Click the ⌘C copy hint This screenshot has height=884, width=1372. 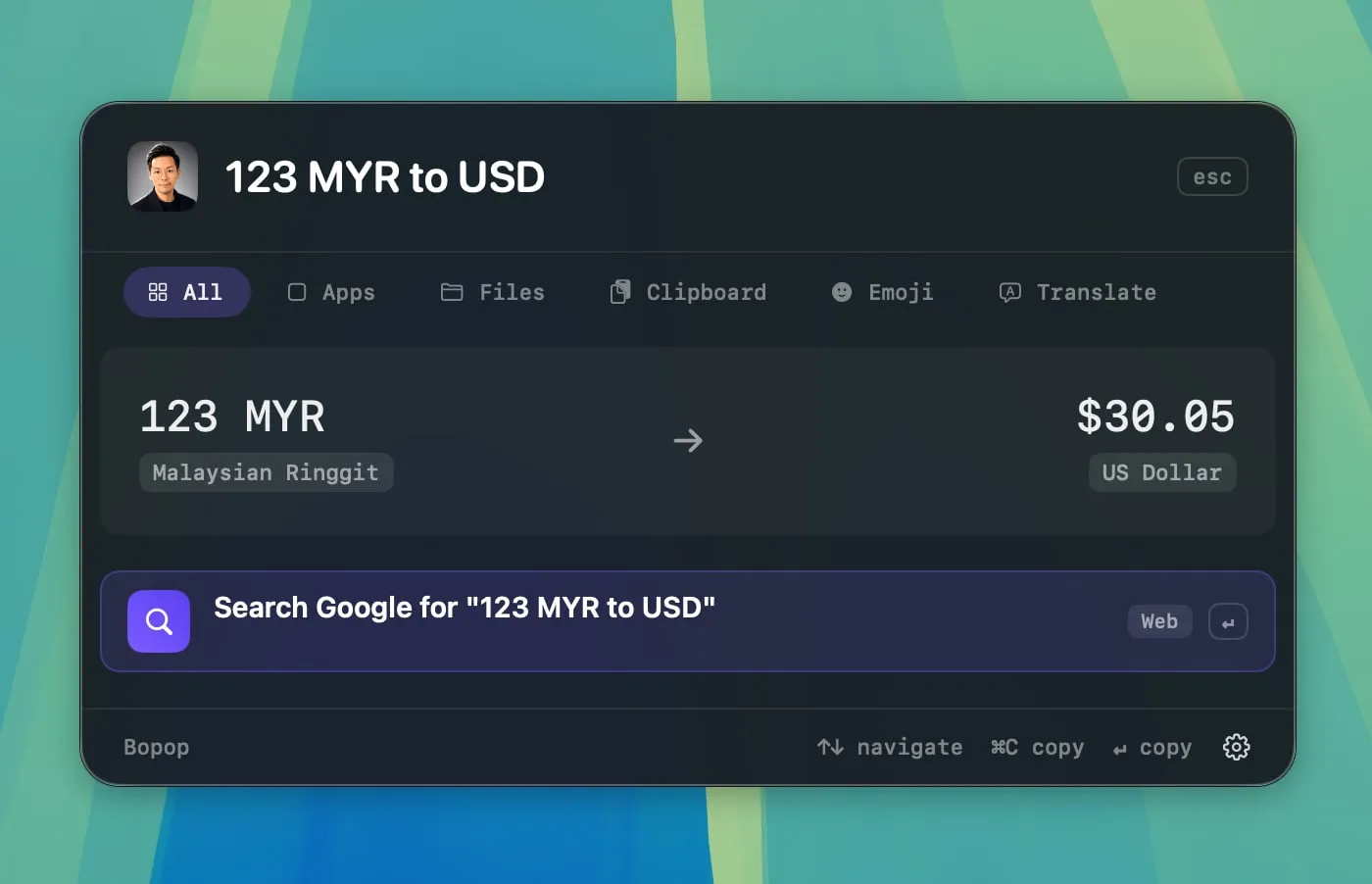point(1037,747)
